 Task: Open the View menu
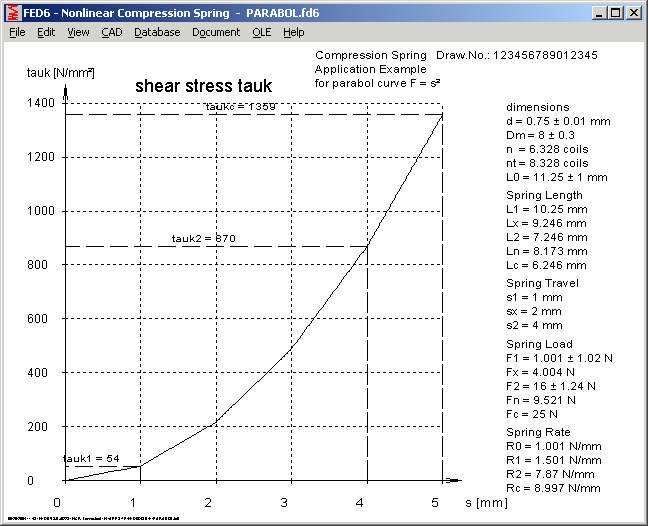pyautogui.click(x=78, y=32)
